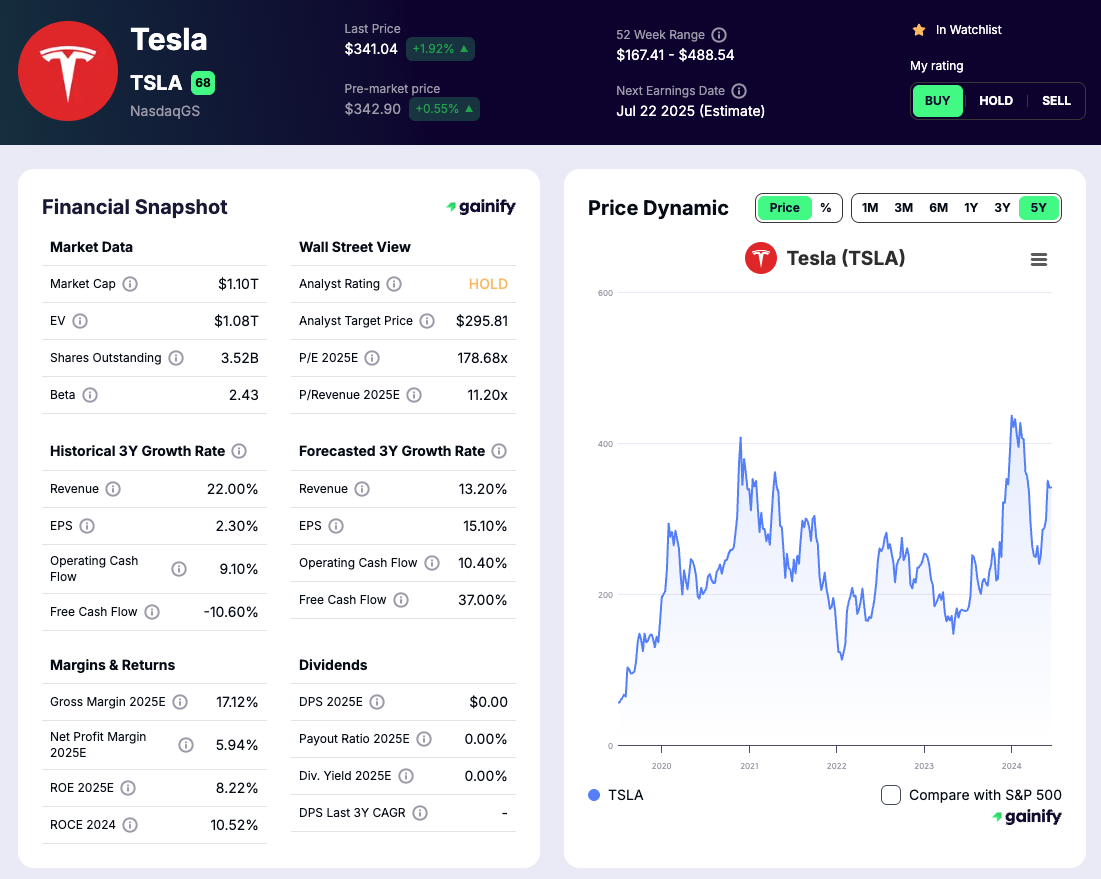Select BUY in My rating

[937, 100]
